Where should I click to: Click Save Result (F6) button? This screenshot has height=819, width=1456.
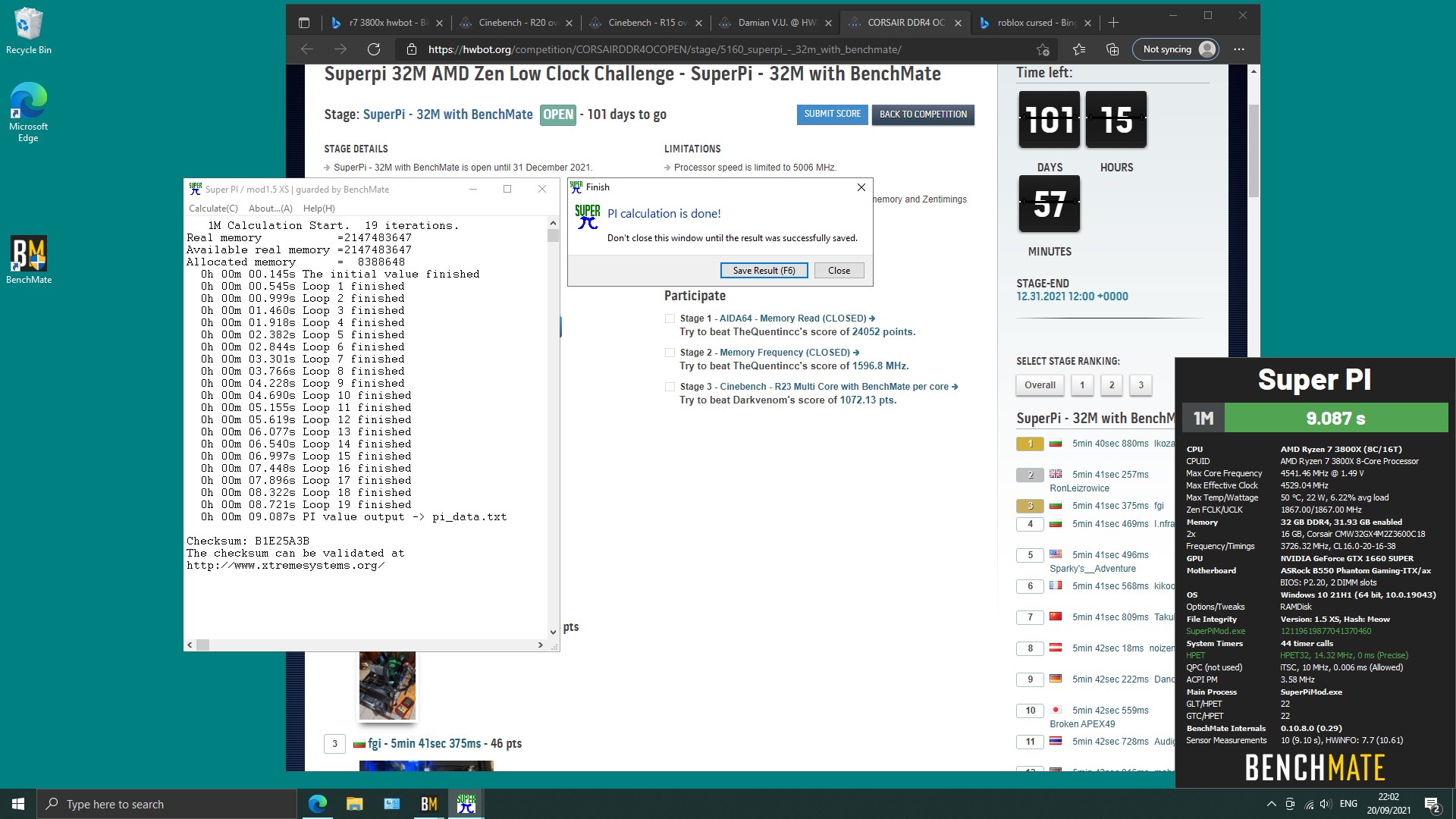(x=764, y=271)
